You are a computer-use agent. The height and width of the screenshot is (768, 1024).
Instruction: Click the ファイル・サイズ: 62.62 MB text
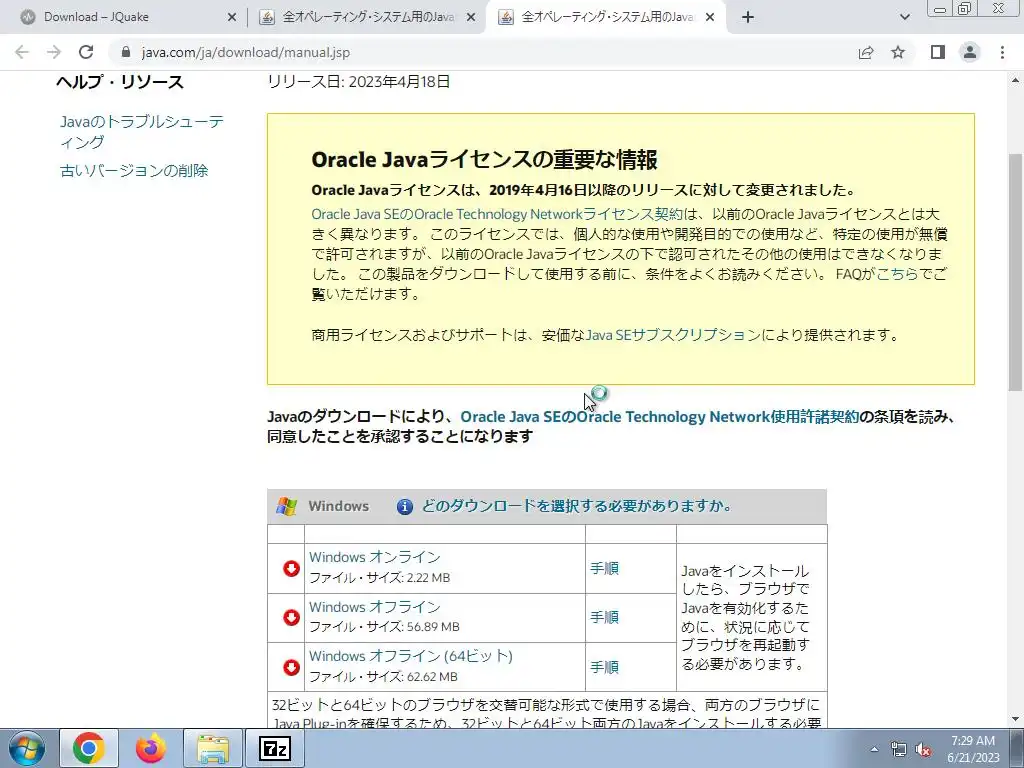(x=383, y=677)
